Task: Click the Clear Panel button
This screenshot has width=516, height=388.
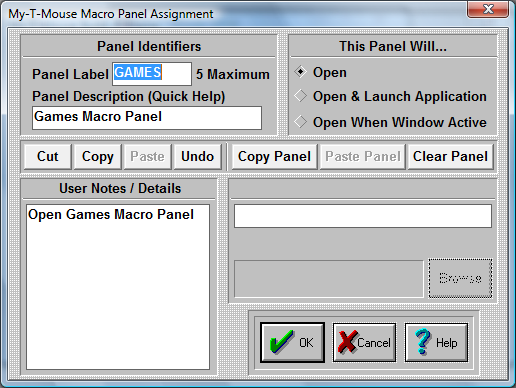Action: (450, 157)
